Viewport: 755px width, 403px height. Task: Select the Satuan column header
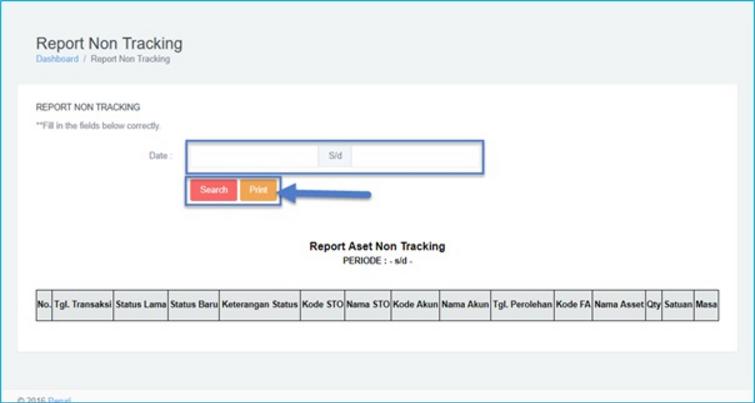coord(678,303)
